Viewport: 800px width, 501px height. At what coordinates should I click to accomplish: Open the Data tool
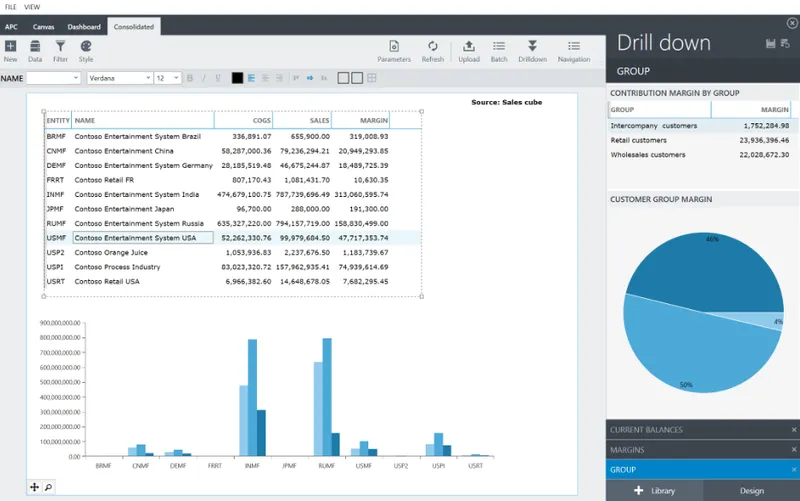(x=35, y=51)
